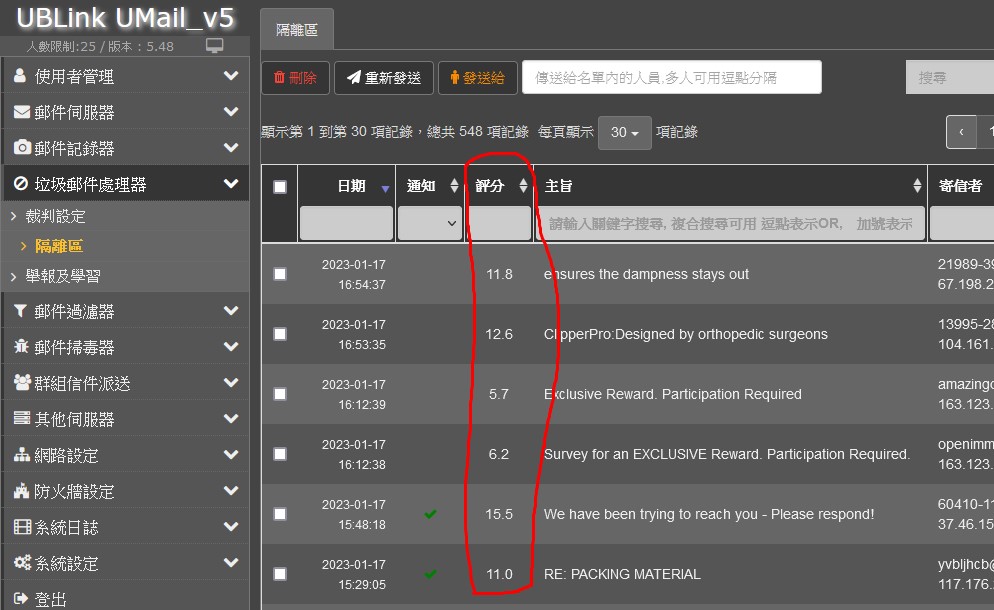
Task: Check the row with score 11.8
Action: click(x=280, y=274)
